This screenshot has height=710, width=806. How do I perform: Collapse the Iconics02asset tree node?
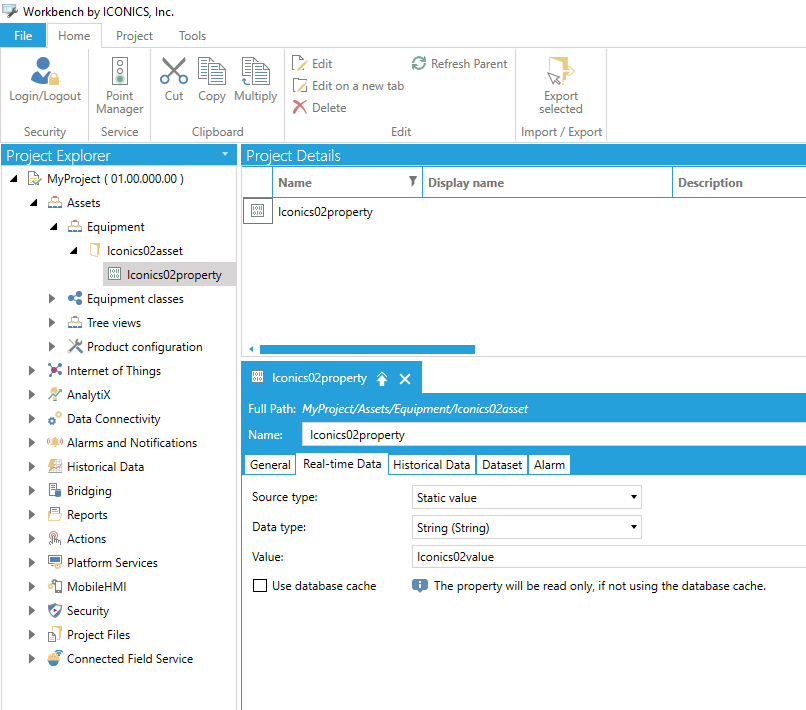[x=74, y=251]
